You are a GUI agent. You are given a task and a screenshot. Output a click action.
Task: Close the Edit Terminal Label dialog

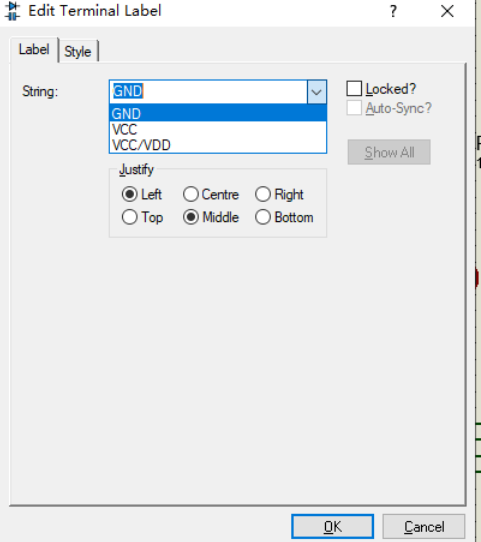[x=447, y=11]
